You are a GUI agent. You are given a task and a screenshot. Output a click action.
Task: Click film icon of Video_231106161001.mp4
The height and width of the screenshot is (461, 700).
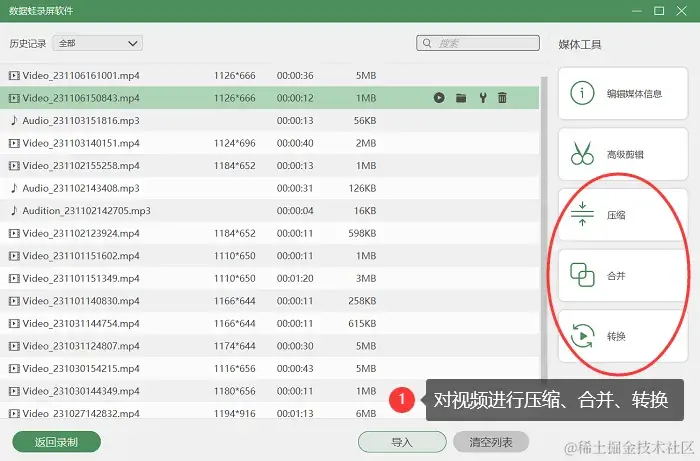click(x=14, y=75)
